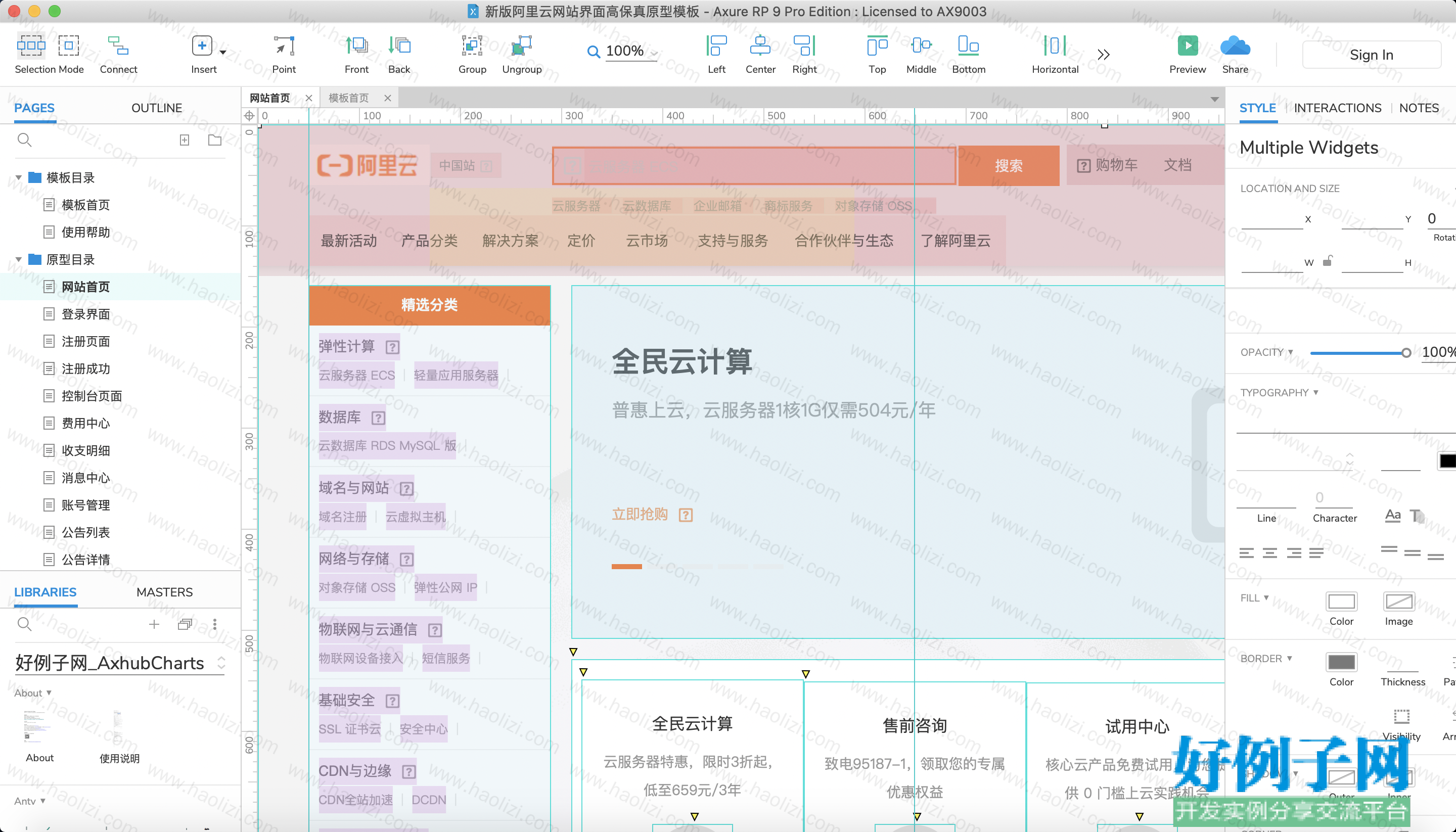Image resolution: width=1456 pixels, height=832 pixels.
Task: Collapse the 原型目录 folder
Action: coord(18,259)
